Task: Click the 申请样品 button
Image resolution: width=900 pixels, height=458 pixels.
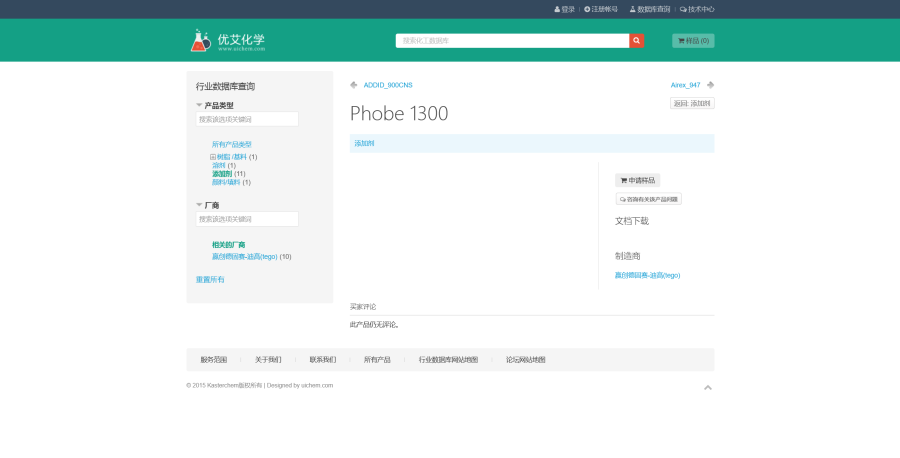Action: [x=638, y=180]
